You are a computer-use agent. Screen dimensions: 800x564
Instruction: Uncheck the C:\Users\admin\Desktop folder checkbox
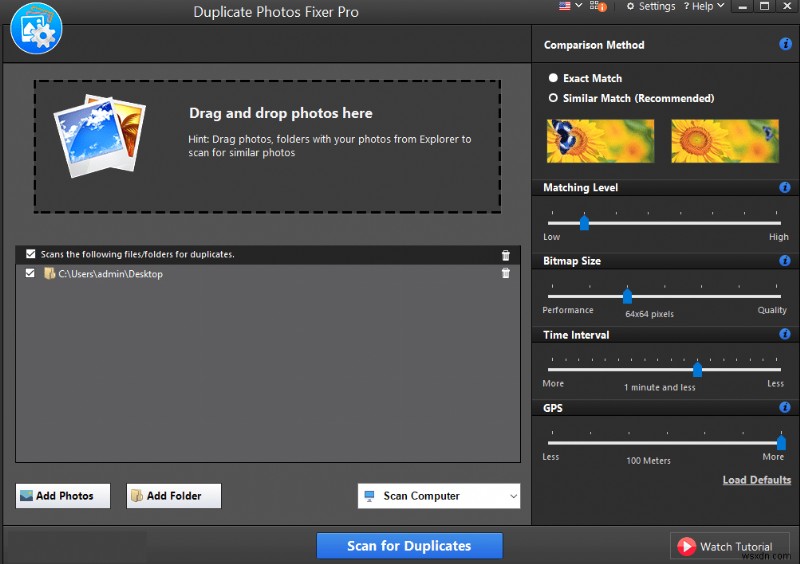point(30,274)
